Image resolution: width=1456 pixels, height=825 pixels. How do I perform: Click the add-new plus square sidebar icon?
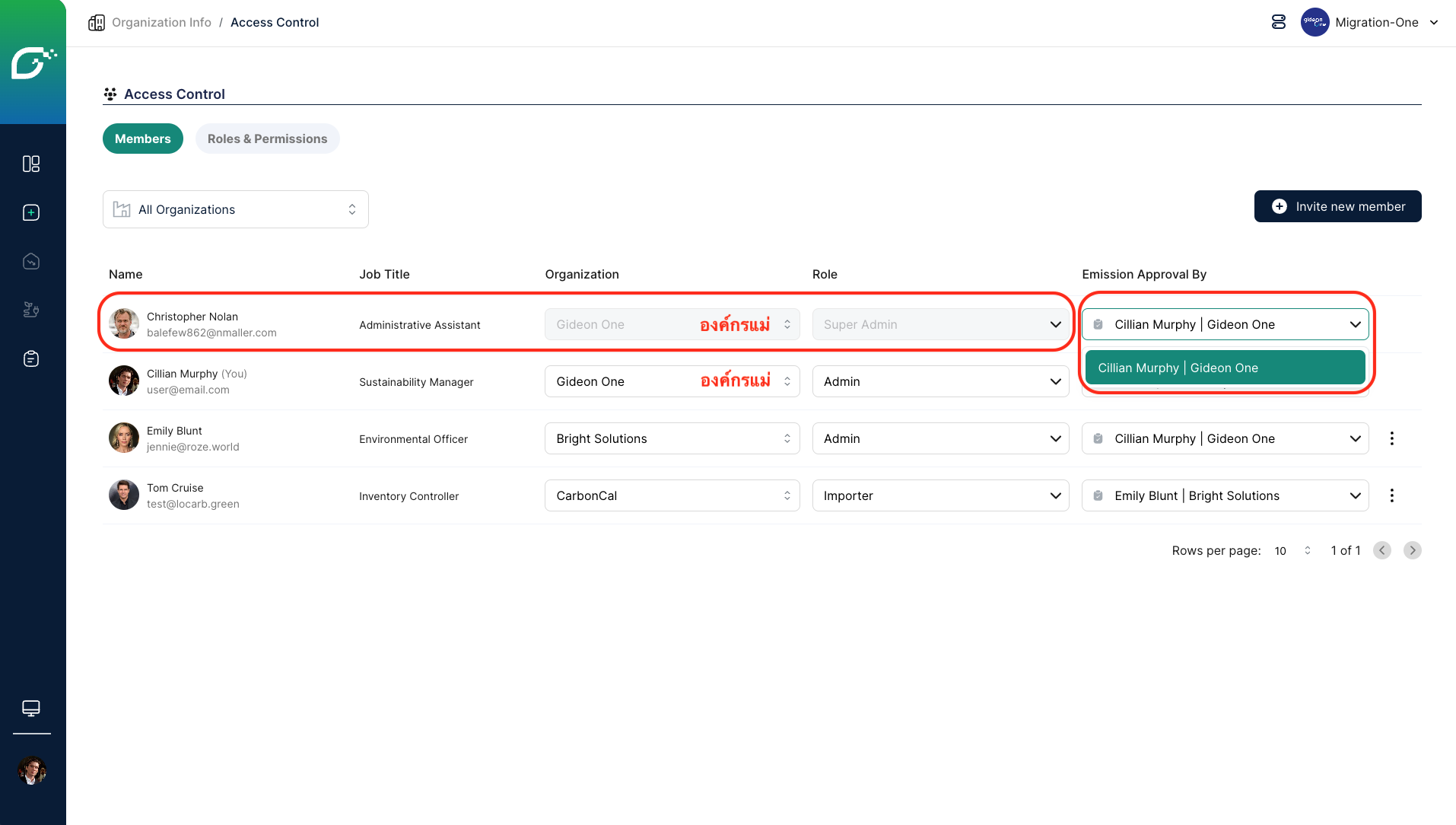[31, 212]
